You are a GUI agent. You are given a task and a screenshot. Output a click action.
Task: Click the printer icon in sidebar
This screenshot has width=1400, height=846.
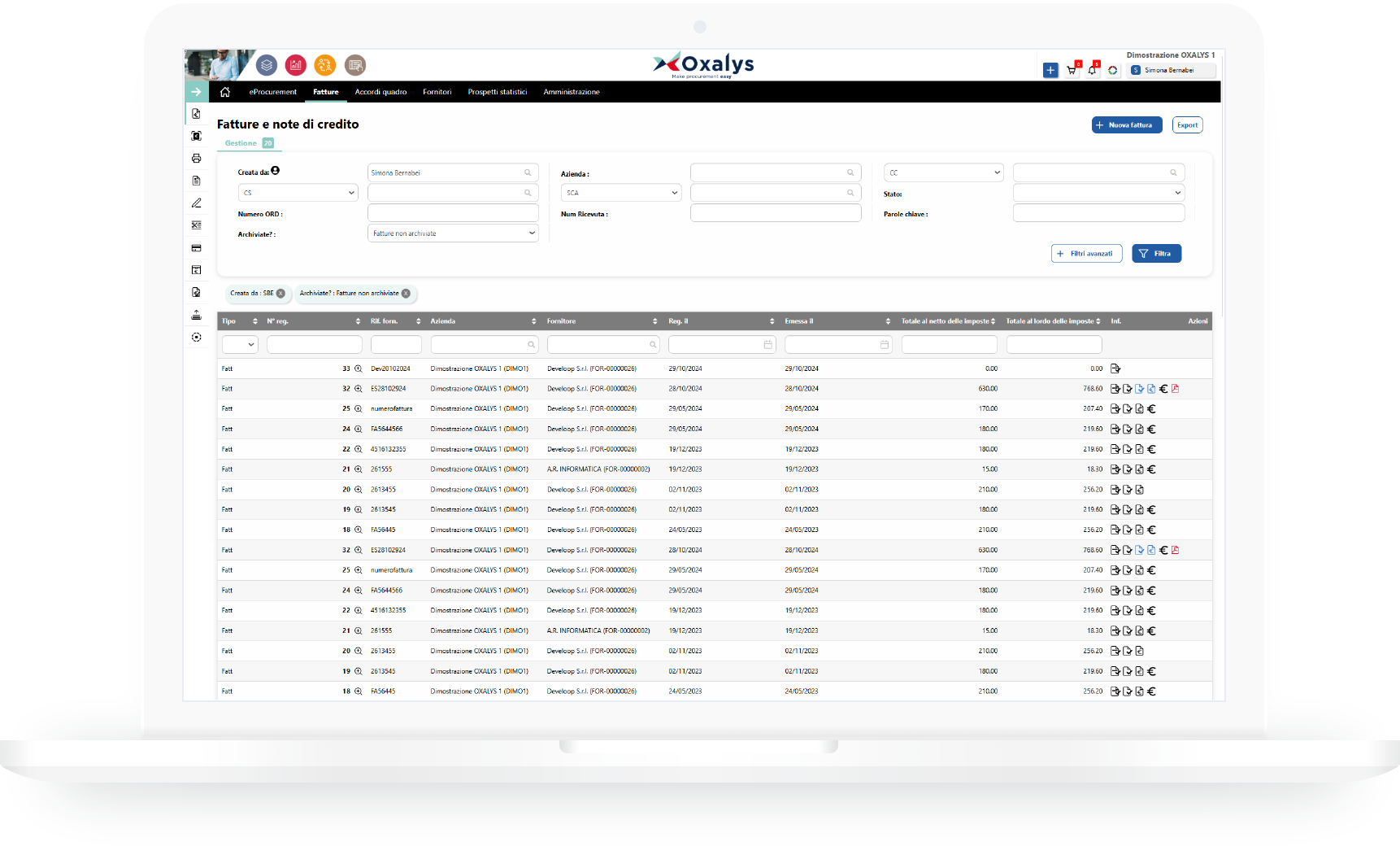point(196,159)
